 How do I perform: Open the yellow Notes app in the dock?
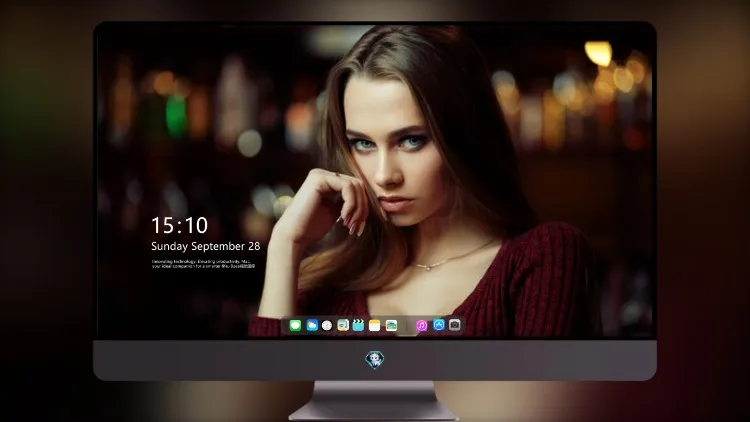[x=375, y=326]
